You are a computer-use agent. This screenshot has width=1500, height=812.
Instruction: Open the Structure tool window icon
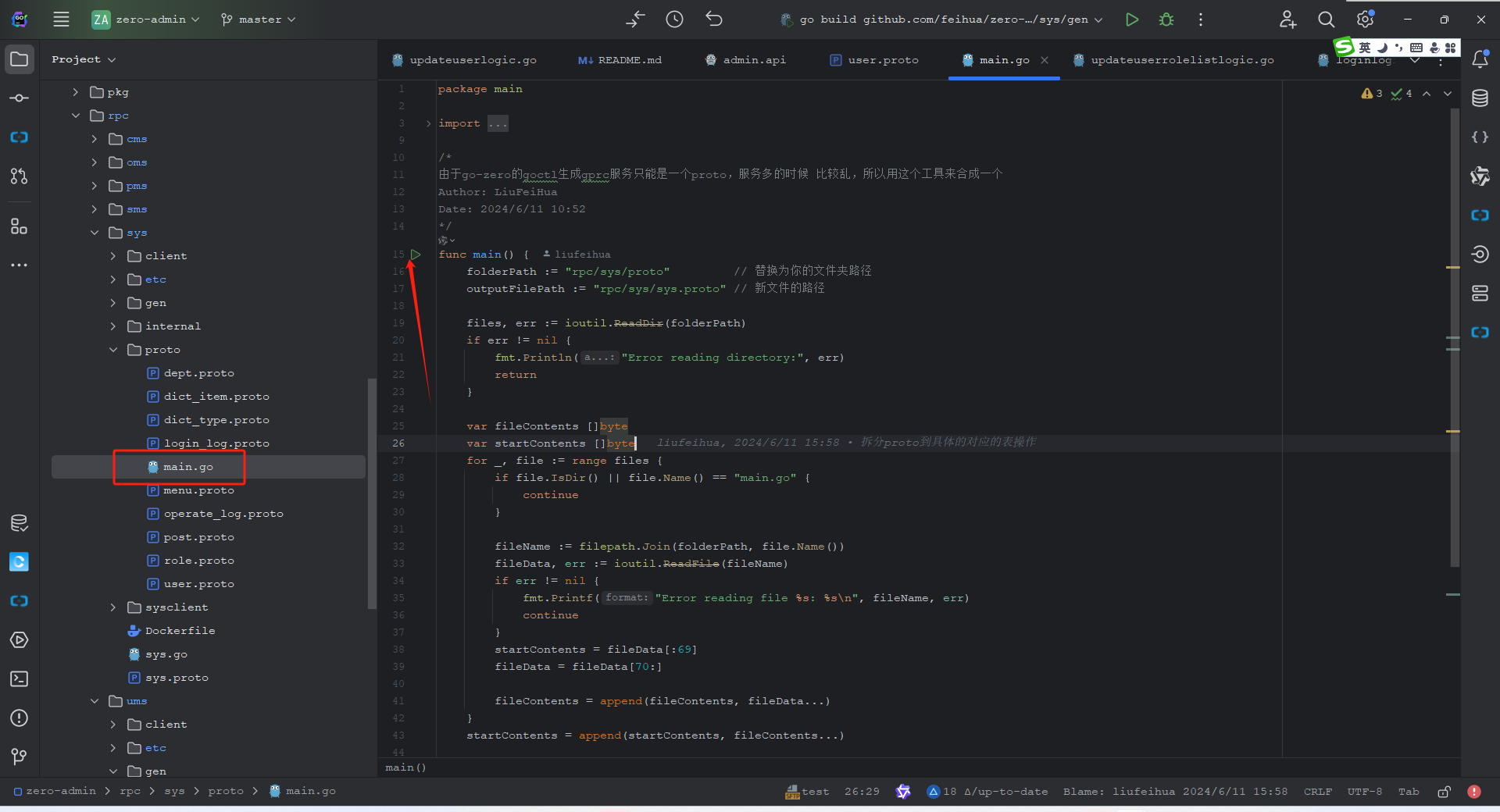[20, 226]
